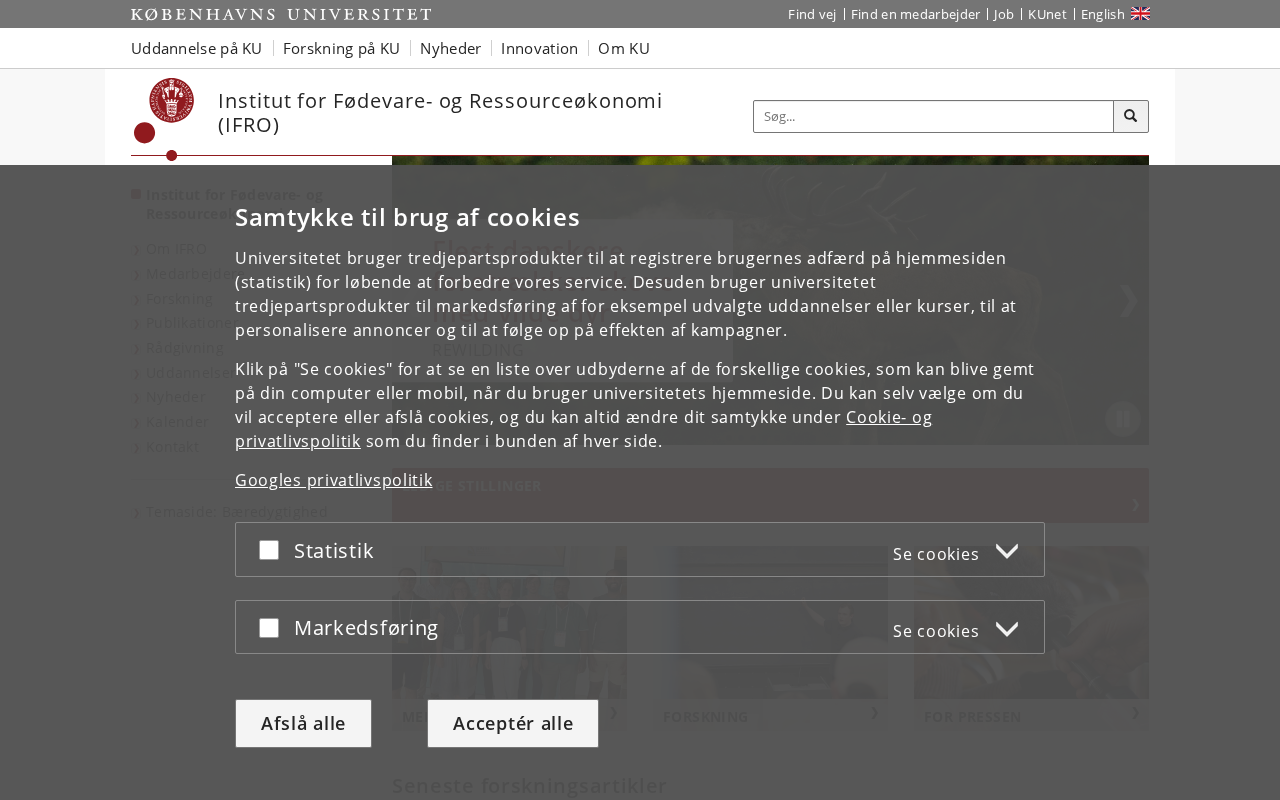
Task: Expand Statistik cookie list with chevron
Action: point(1007,552)
